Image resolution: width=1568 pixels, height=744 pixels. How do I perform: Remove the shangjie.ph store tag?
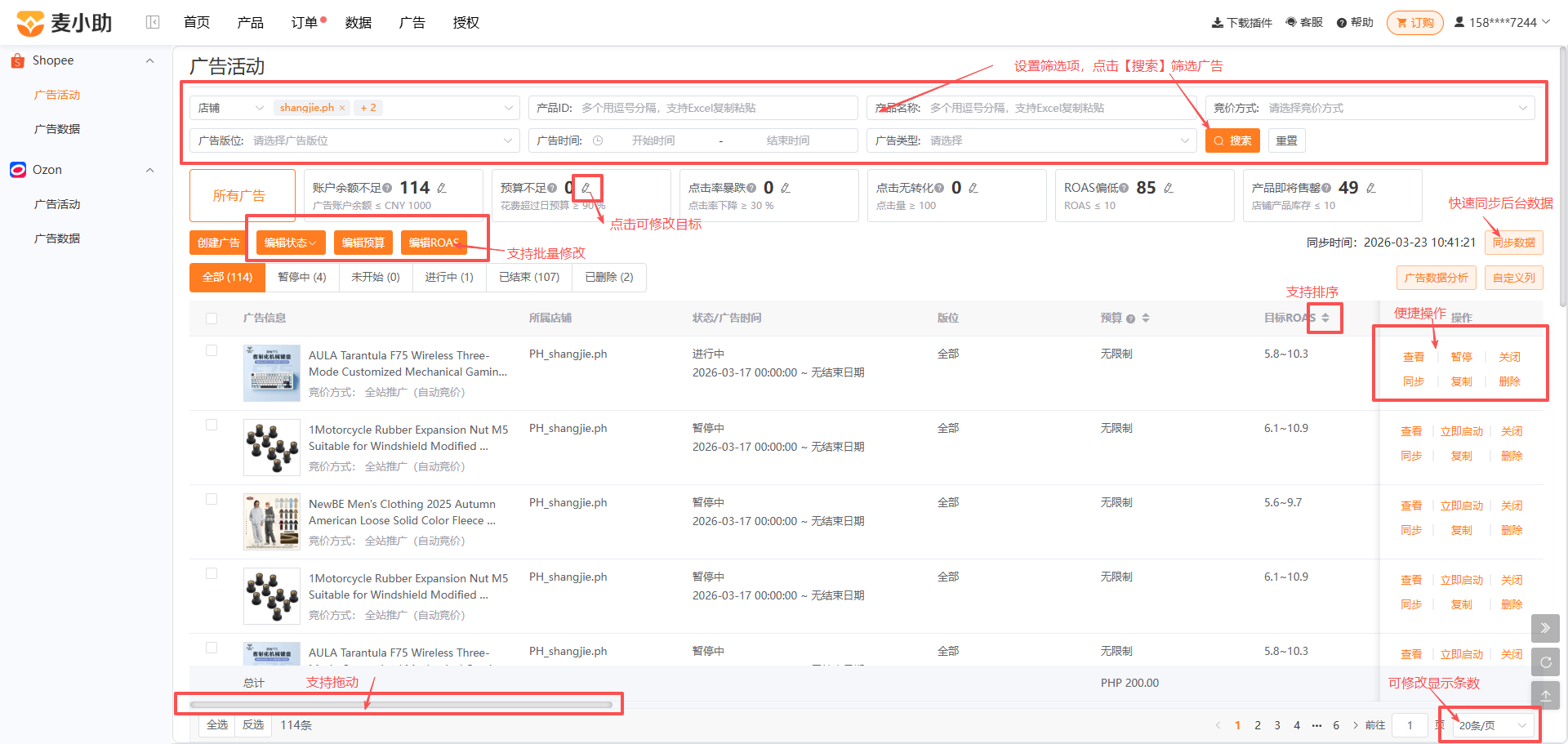coord(342,108)
